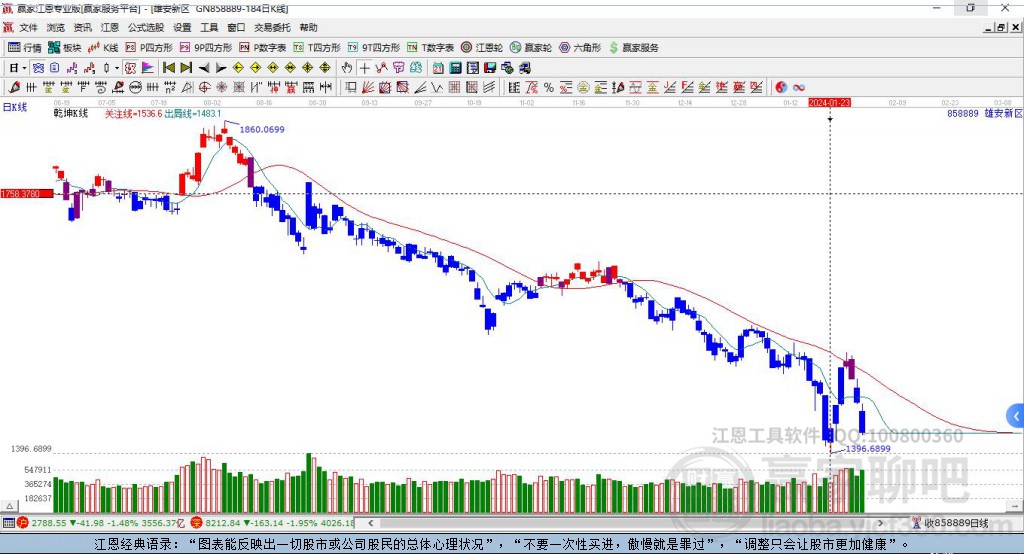Screen dimensions: 1024x554
Task: Open the 赢家轮 tool
Action: point(531,48)
